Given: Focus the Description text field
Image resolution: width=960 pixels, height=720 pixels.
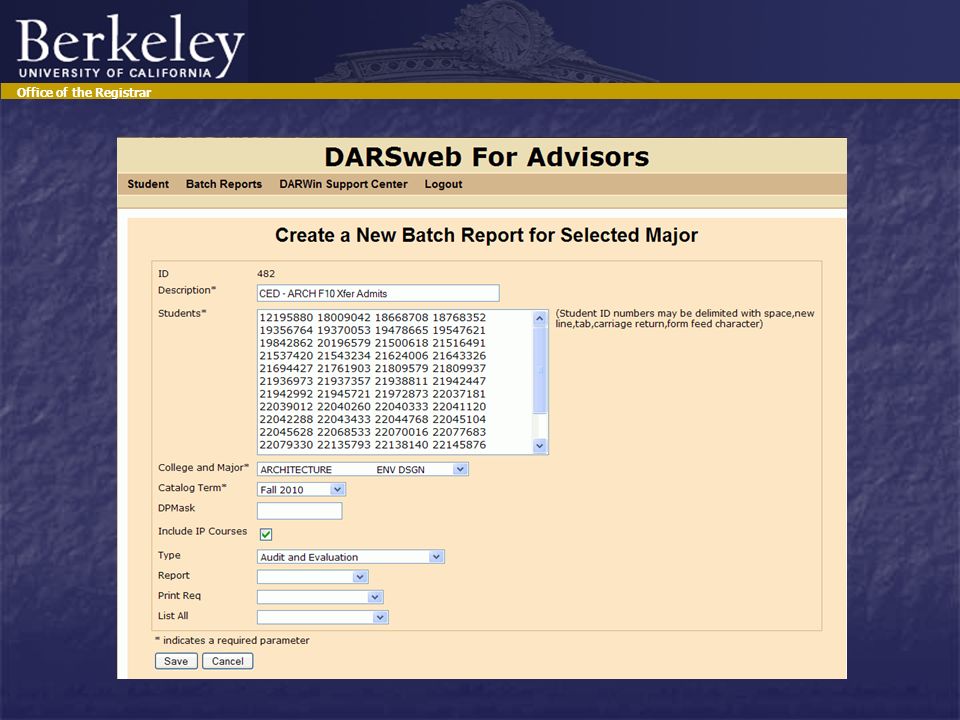Looking at the screenshot, I should pos(378,293).
